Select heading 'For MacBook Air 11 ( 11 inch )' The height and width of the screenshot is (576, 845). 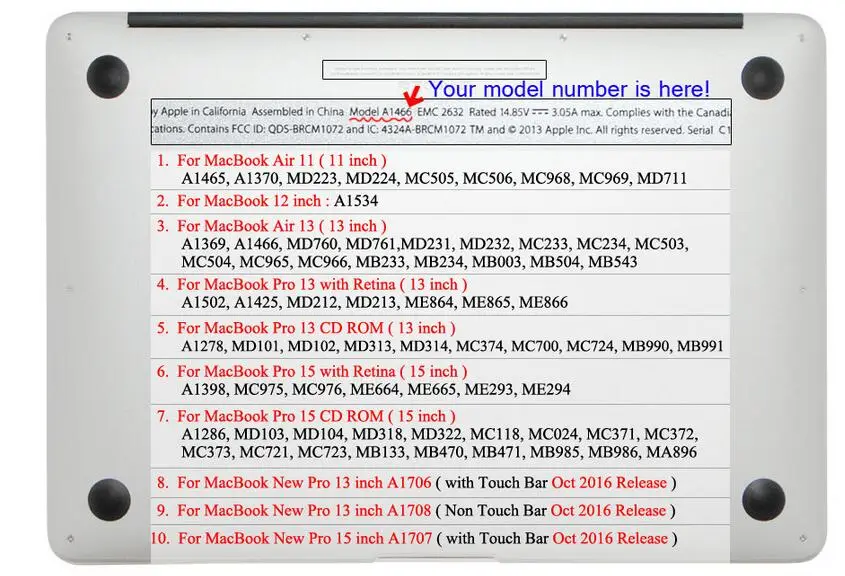(282, 161)
